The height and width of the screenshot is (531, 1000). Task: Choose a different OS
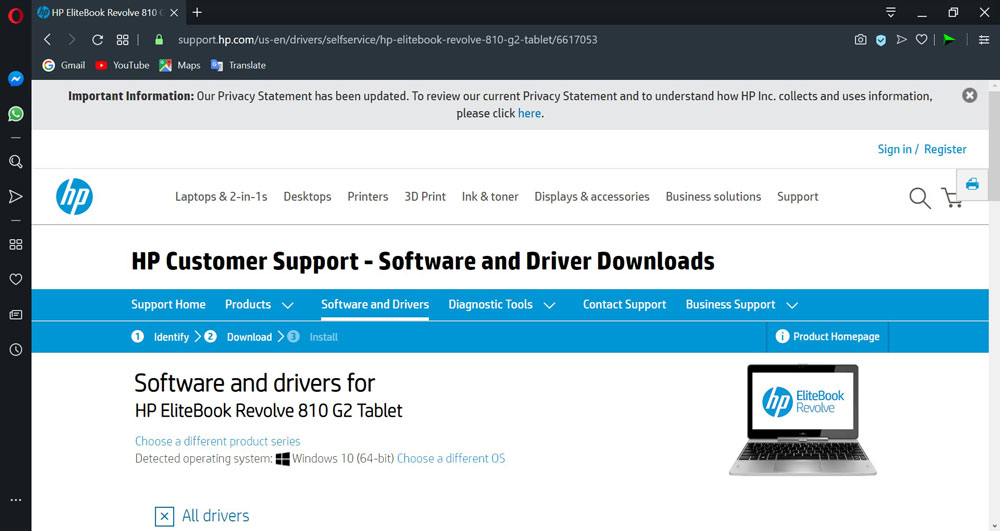click(x=451, y=458)
